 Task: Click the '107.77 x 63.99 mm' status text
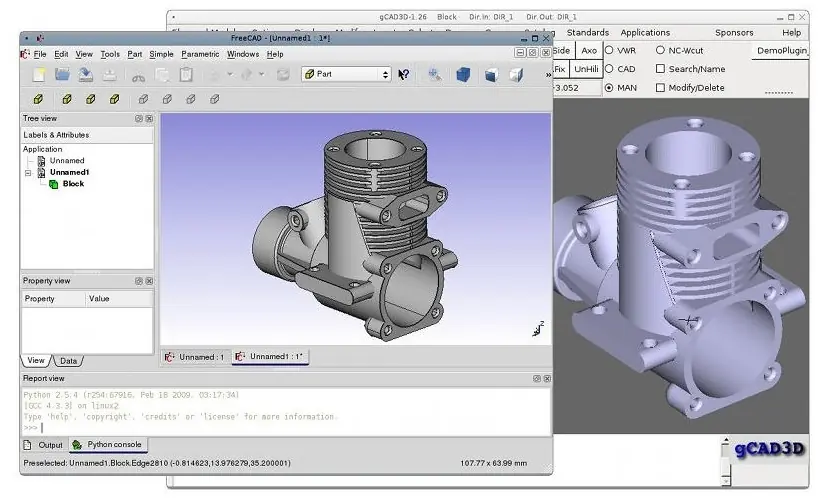(493, 463)
